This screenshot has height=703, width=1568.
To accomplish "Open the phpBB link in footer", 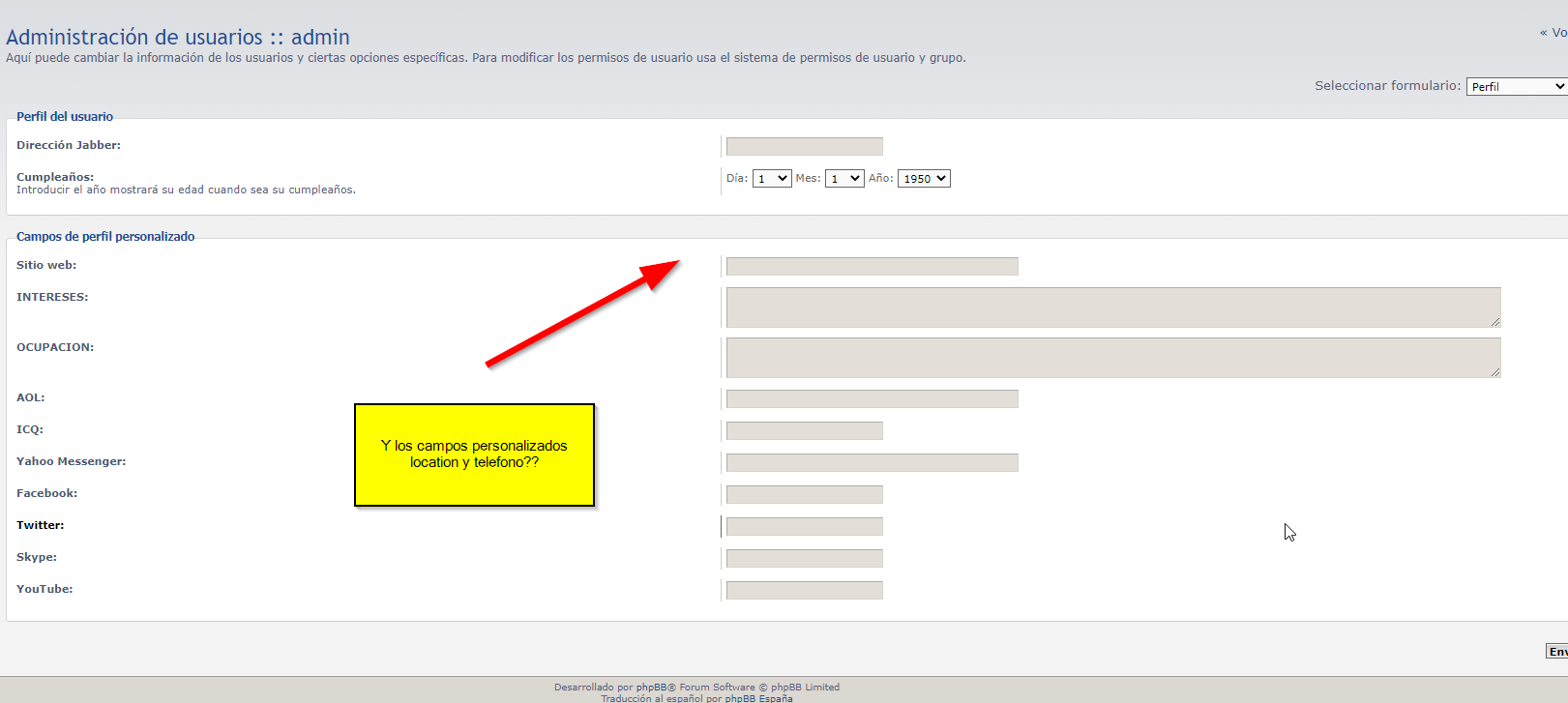I will pyautogui.click(x=651, y=688).
